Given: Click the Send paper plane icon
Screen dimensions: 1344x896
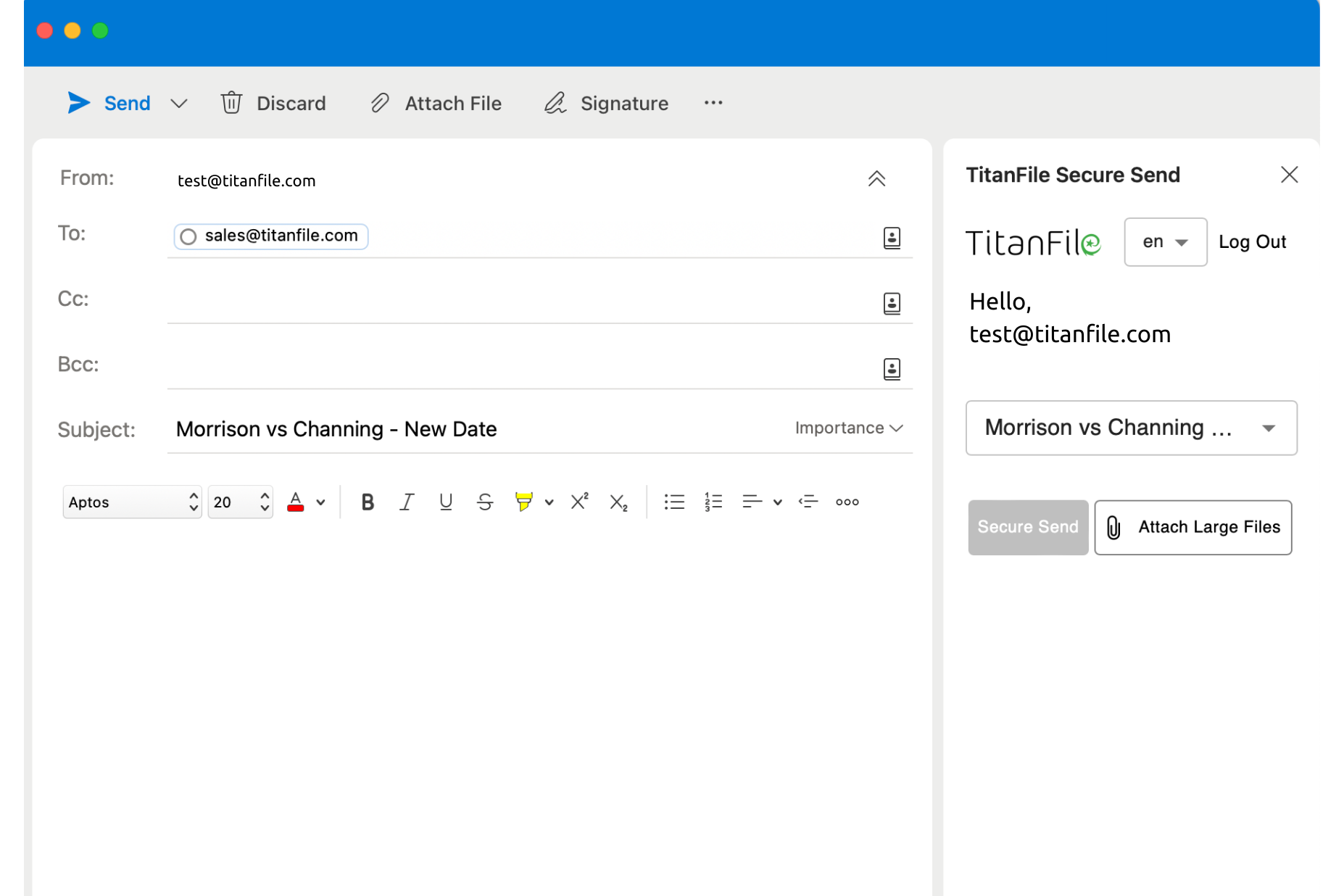Looking at the screenshot, I should click(x=79, y=103).
